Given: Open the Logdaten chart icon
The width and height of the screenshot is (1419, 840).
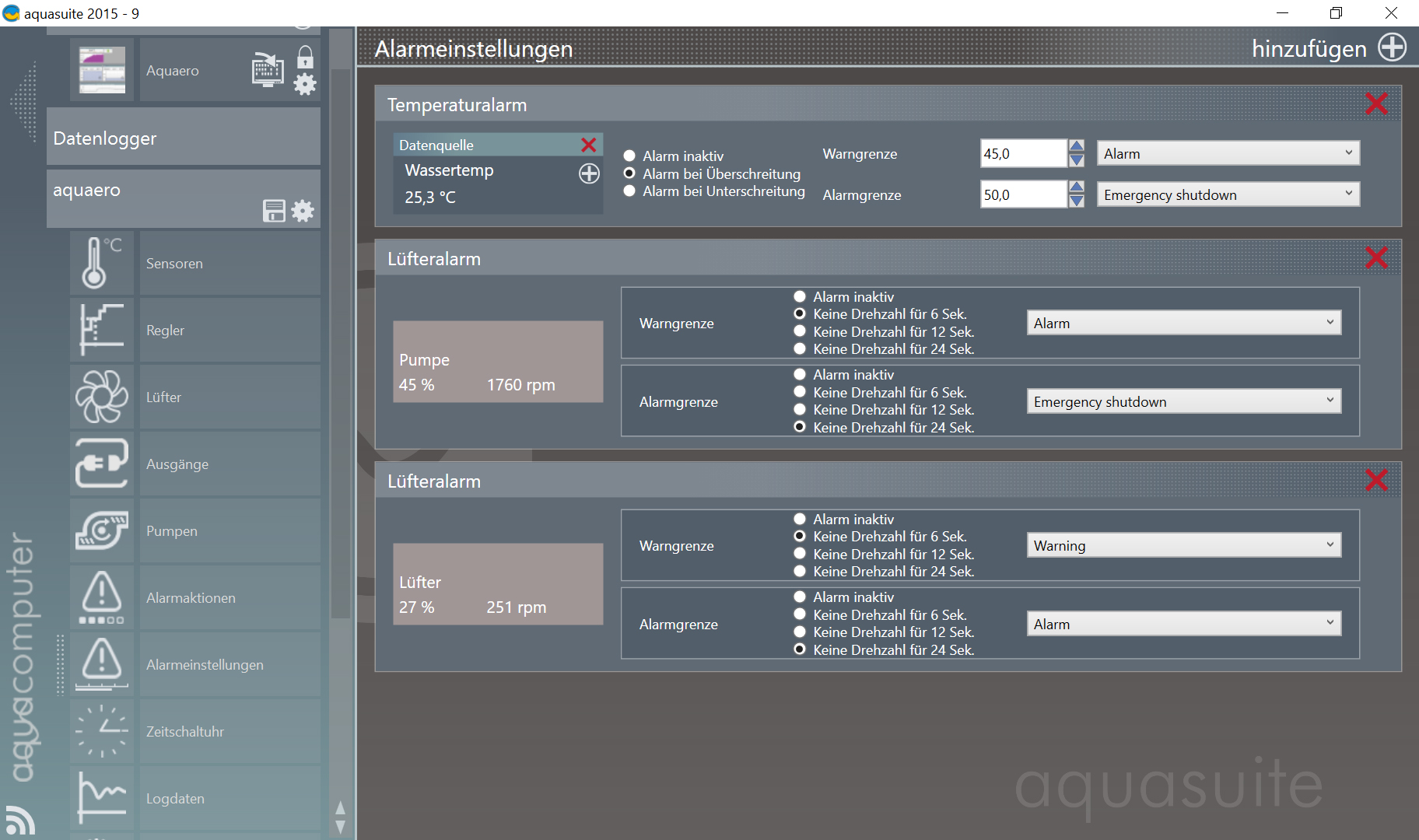Looking at the screenshot, I should 101,799.
